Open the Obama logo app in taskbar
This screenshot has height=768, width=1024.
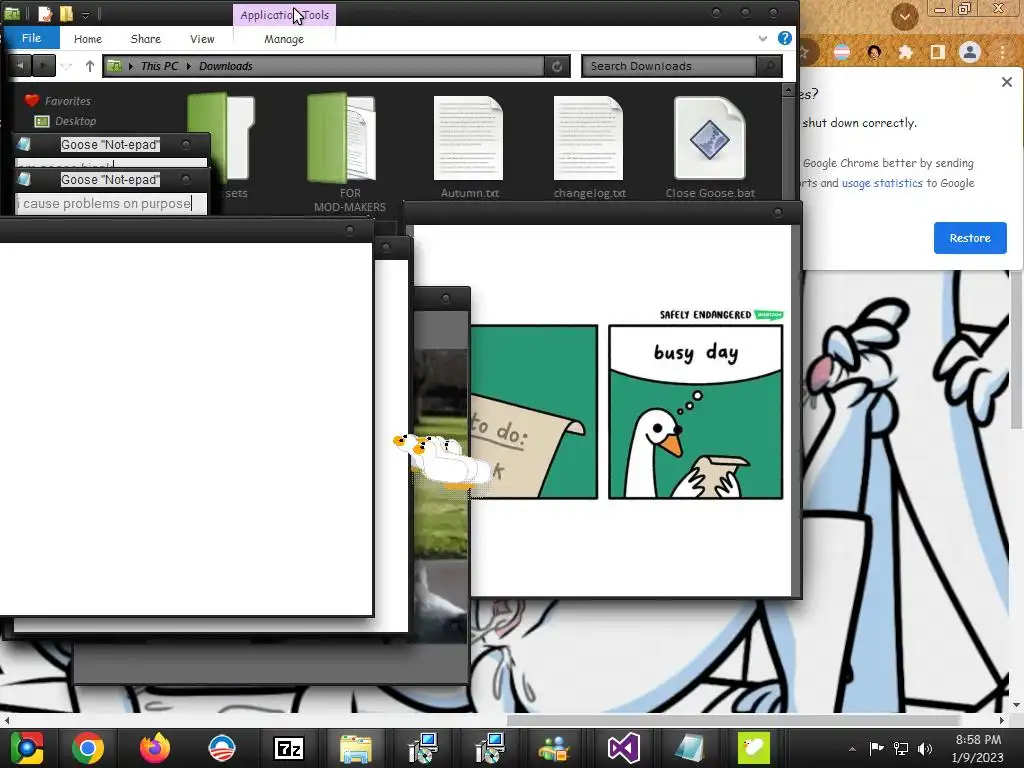222,748
